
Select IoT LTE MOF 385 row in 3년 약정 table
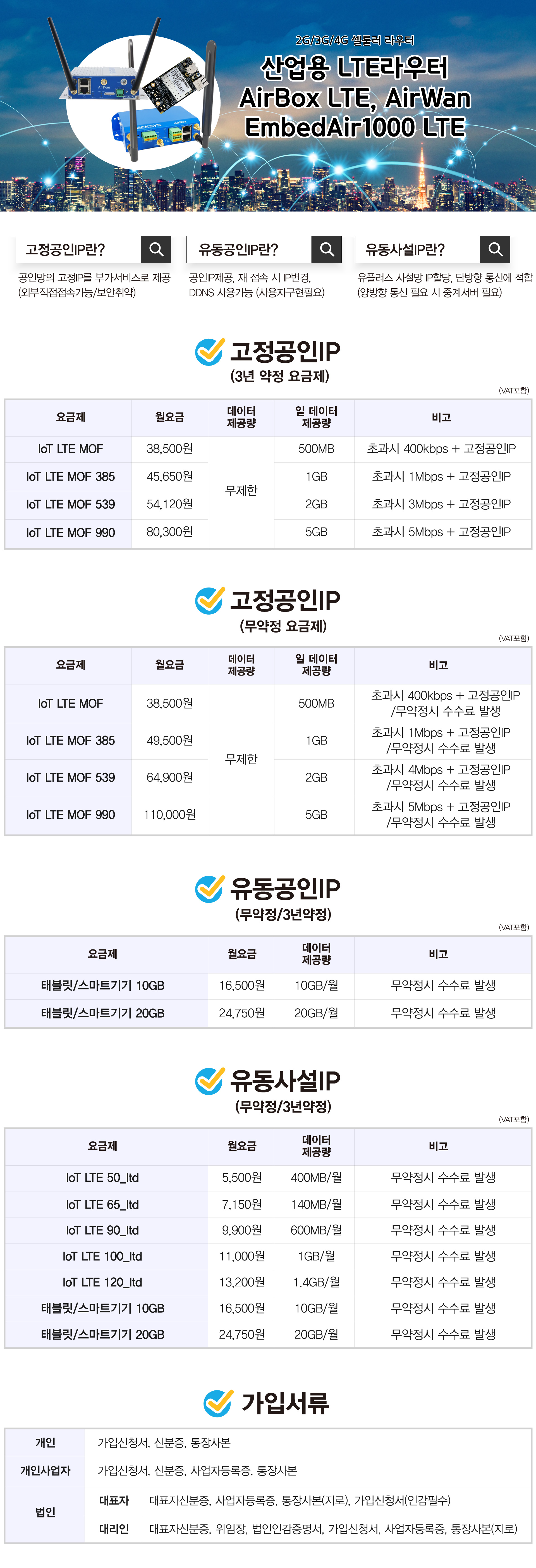[x=268, y=477]
